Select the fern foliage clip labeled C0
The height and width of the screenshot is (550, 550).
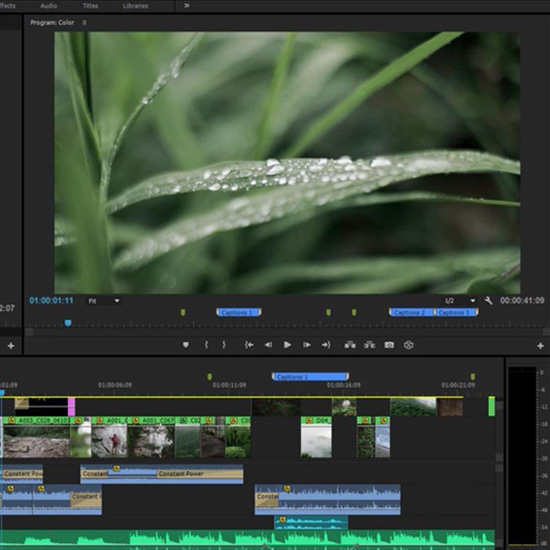point(238,437)
